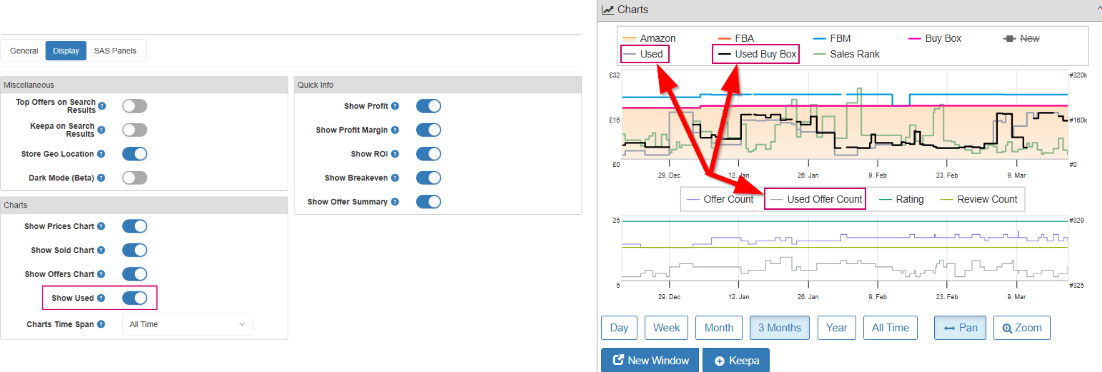The width and height of the screenshot is (1102, 372).
Task: Click info icon next to Keepa on Search Results
Action: click(102, 130)
